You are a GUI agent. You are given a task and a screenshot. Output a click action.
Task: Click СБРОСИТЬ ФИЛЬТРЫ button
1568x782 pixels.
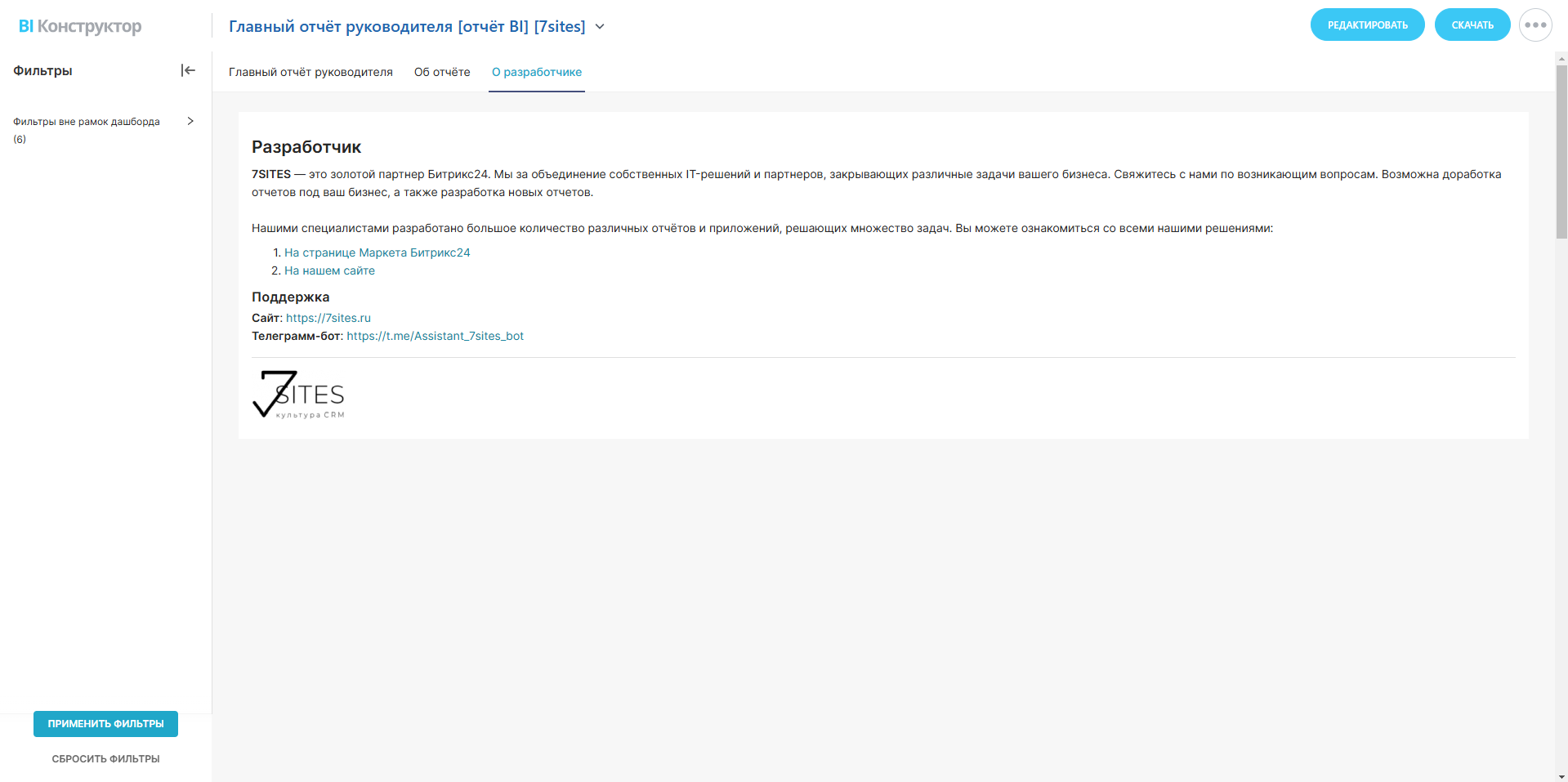pos(105,759)
